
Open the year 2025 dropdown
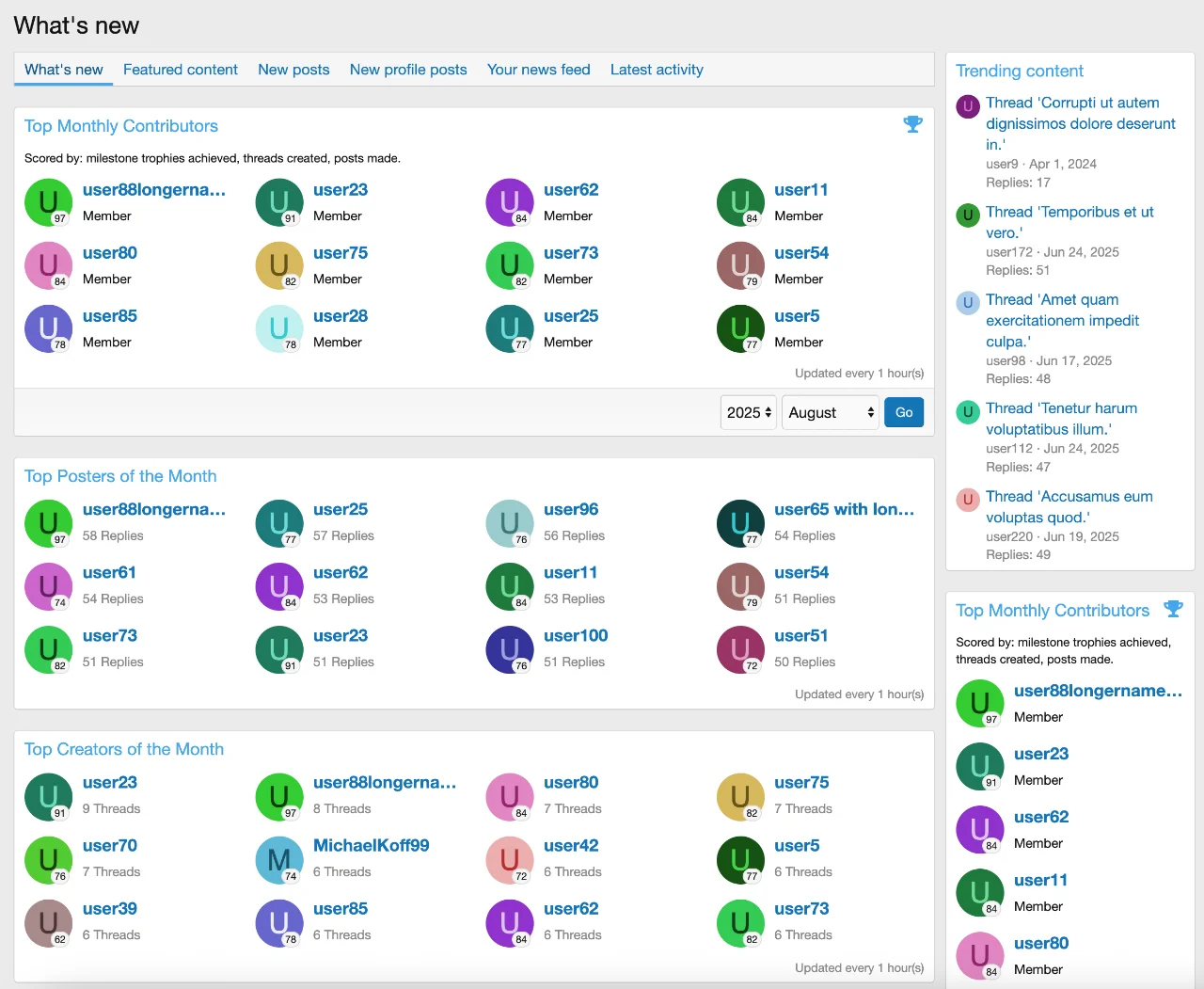pyautogui.click(x=749, y=412)
